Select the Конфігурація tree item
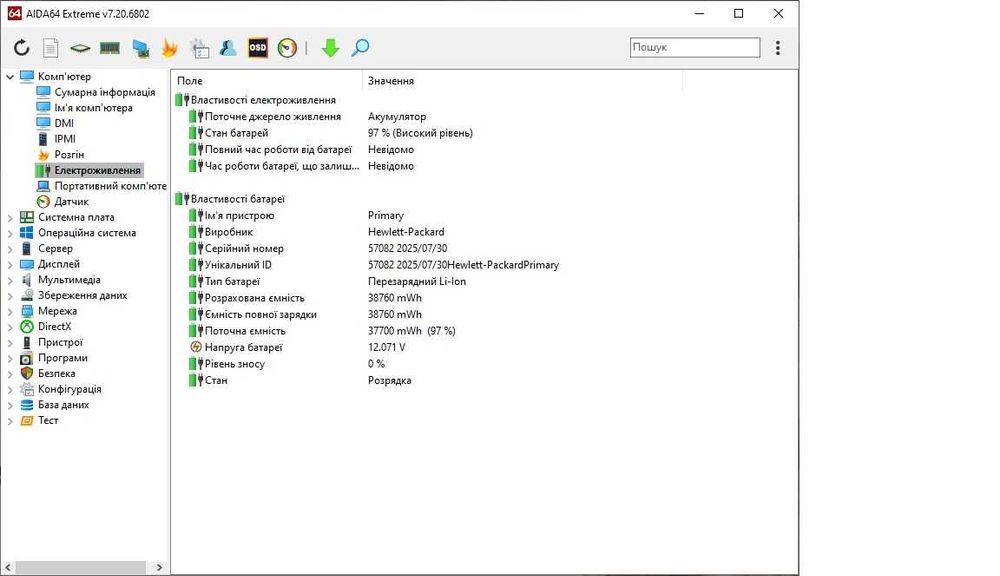Screen dimensions: 1000x576 pos(70,389)
